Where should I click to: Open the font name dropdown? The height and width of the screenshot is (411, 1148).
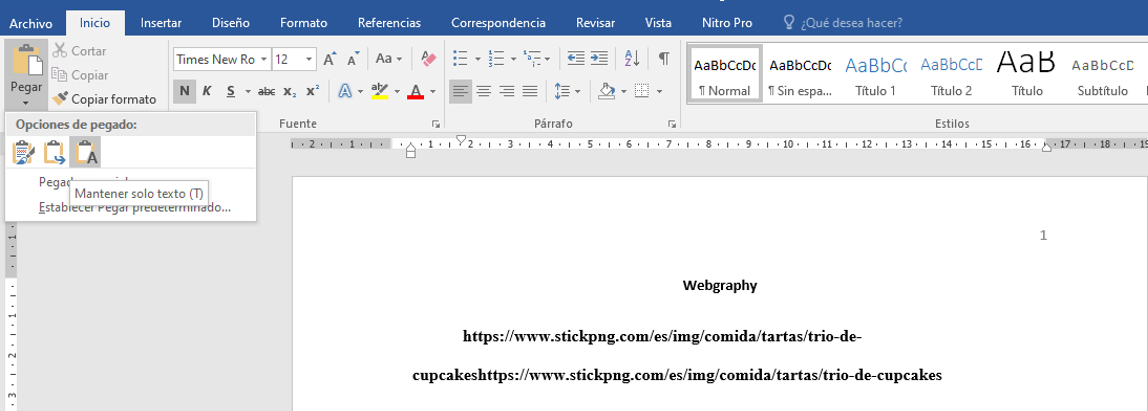(264, 59)
